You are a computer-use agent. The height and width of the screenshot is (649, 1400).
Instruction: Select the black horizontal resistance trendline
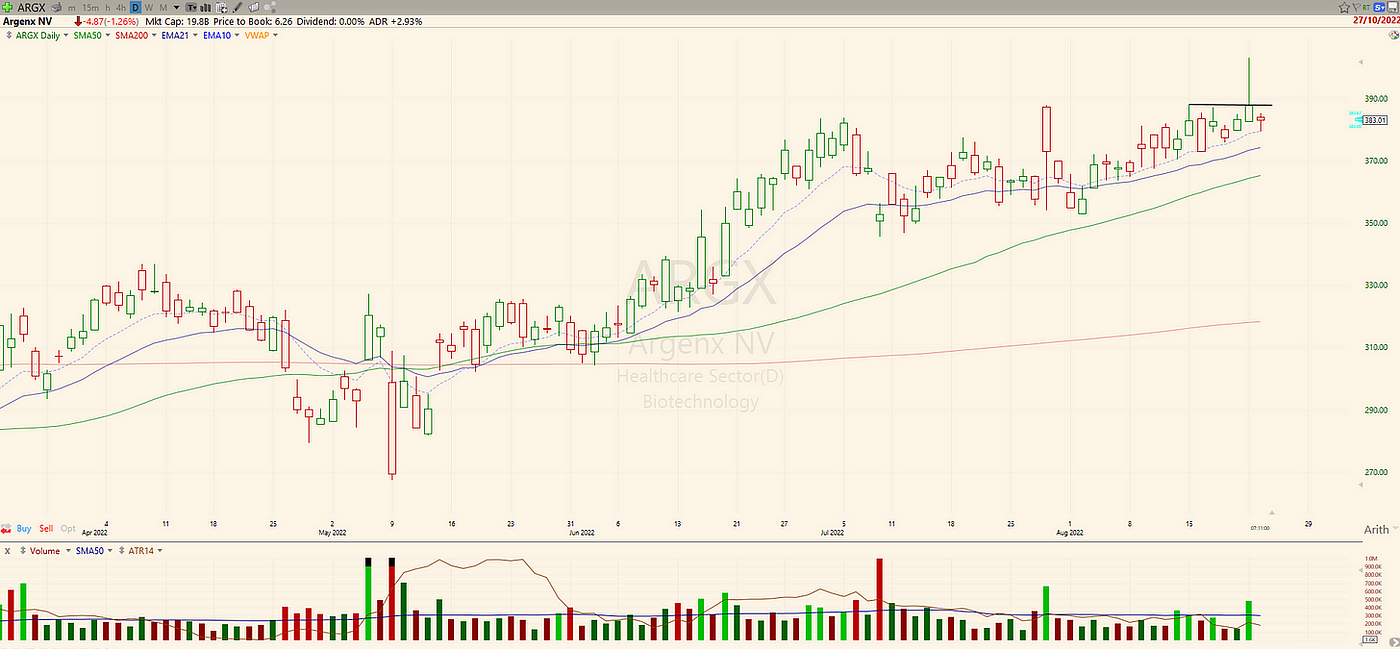tap(1230, 105)
